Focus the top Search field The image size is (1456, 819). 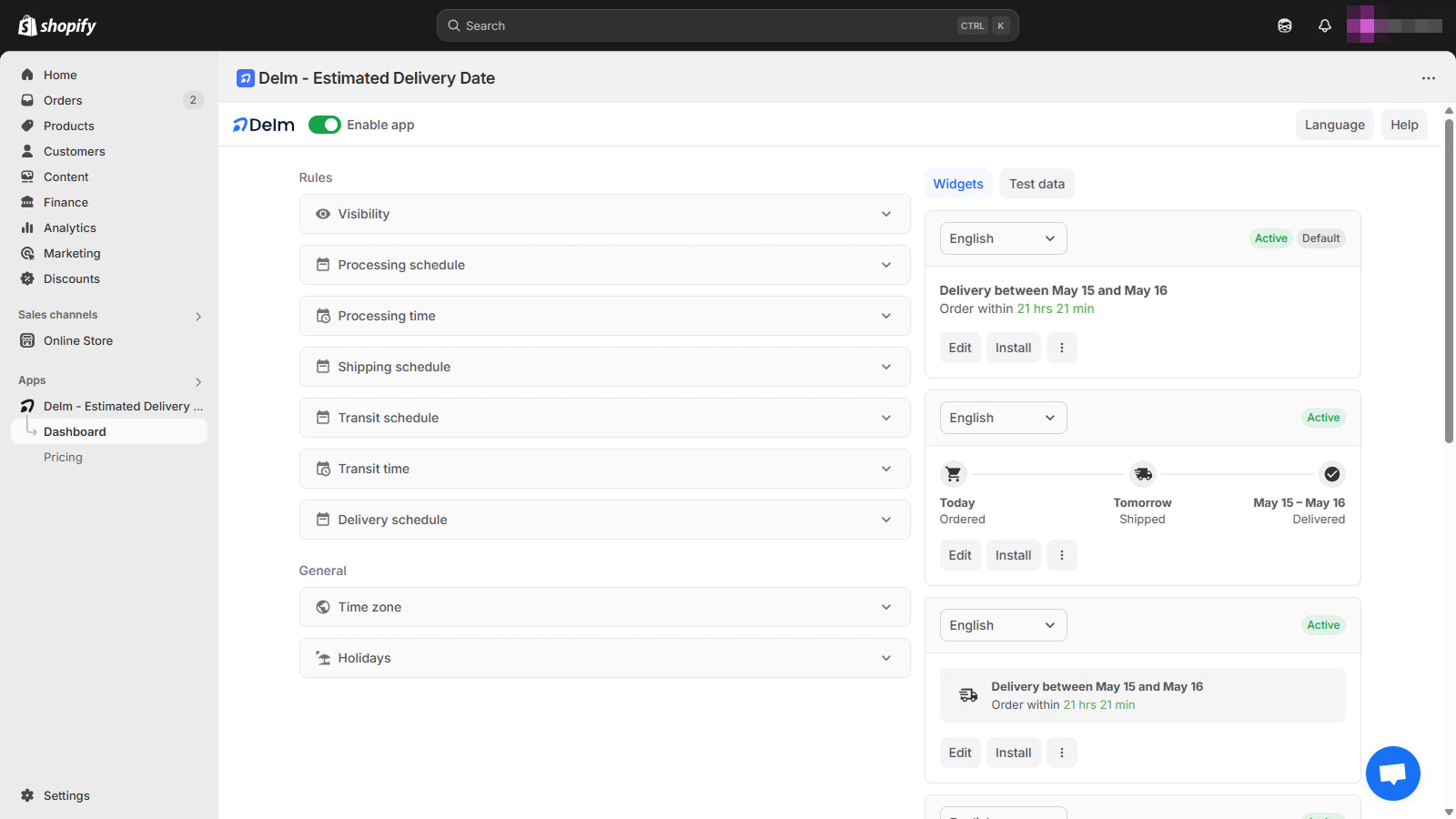coord(727,25)
